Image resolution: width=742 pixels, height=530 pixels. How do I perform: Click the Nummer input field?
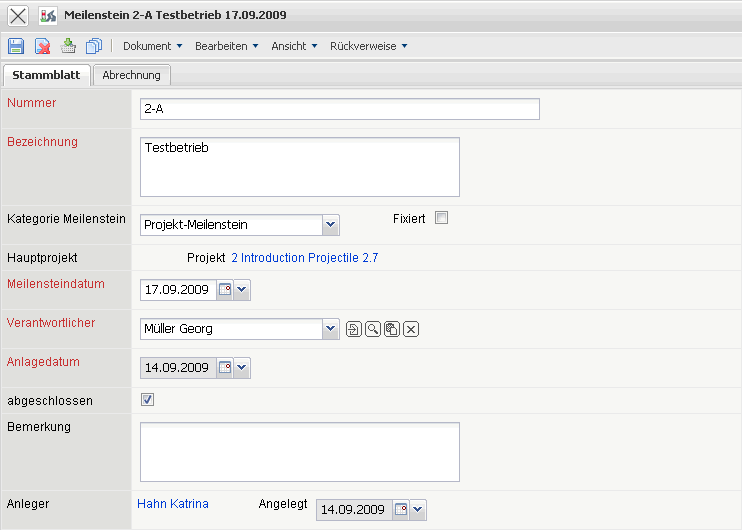[339, 109]
